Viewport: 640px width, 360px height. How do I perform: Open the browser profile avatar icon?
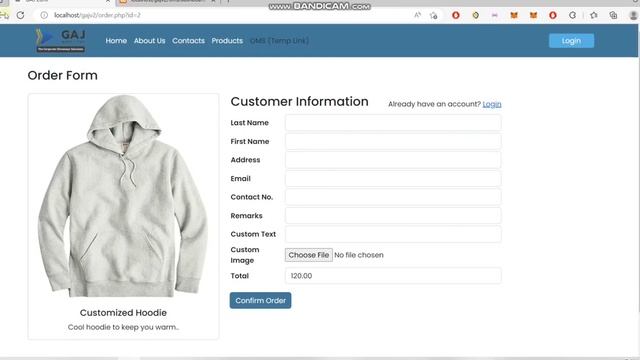click(633, 15)
